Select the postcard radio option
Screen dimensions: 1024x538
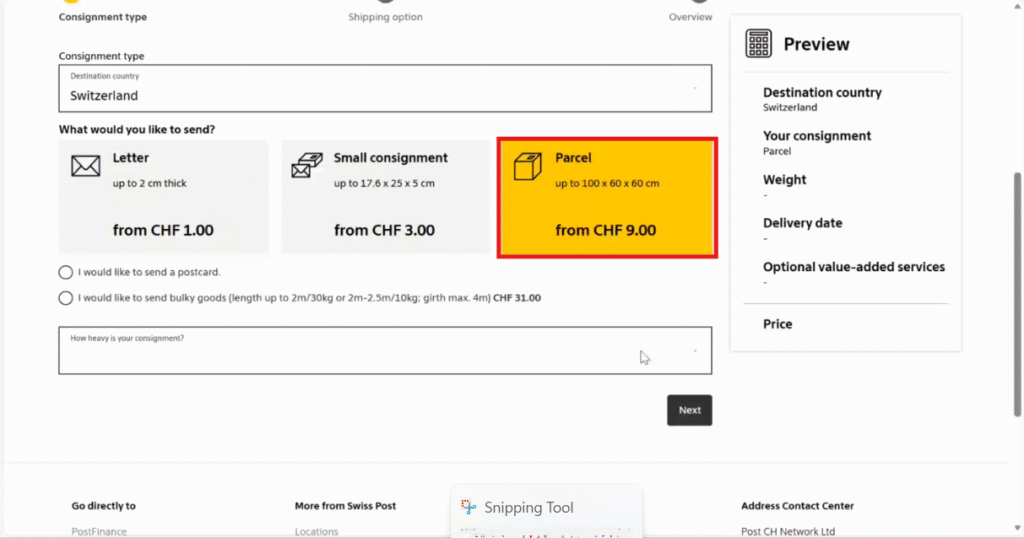66,272
